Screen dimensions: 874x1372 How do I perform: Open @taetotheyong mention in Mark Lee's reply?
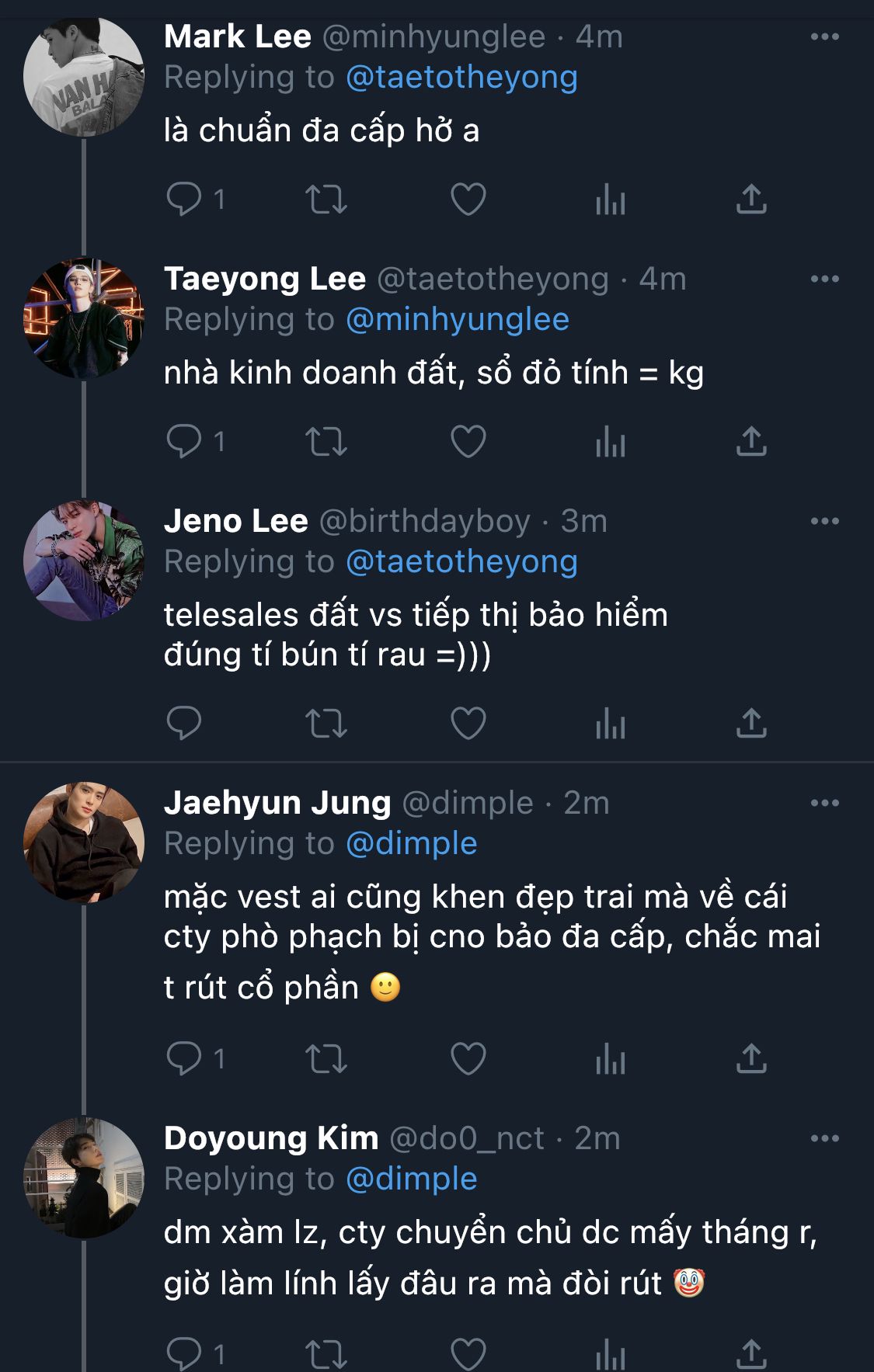click(461, 78)
